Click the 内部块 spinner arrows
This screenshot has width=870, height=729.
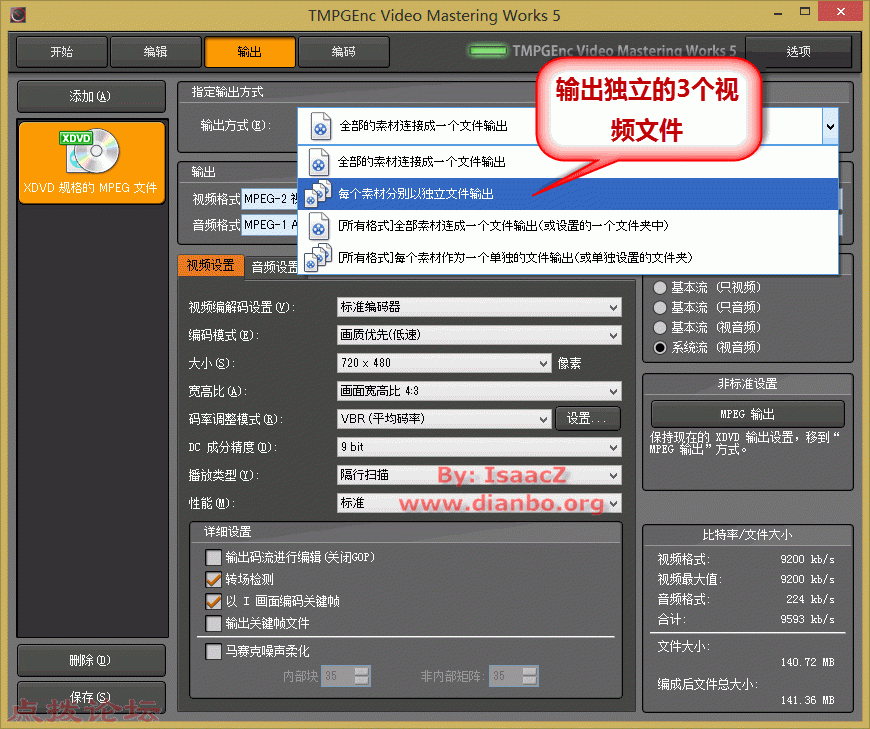tap(361, 676)
